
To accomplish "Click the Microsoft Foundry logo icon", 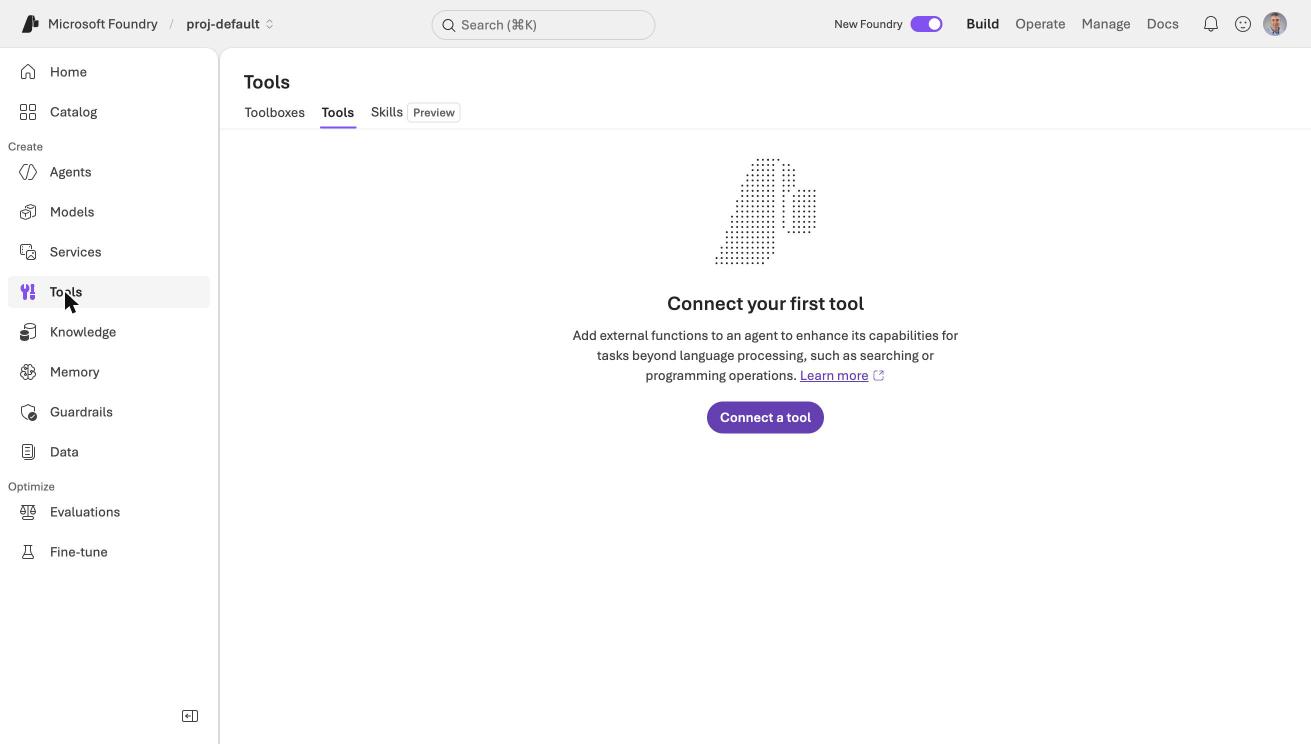I will click(30, 24).
